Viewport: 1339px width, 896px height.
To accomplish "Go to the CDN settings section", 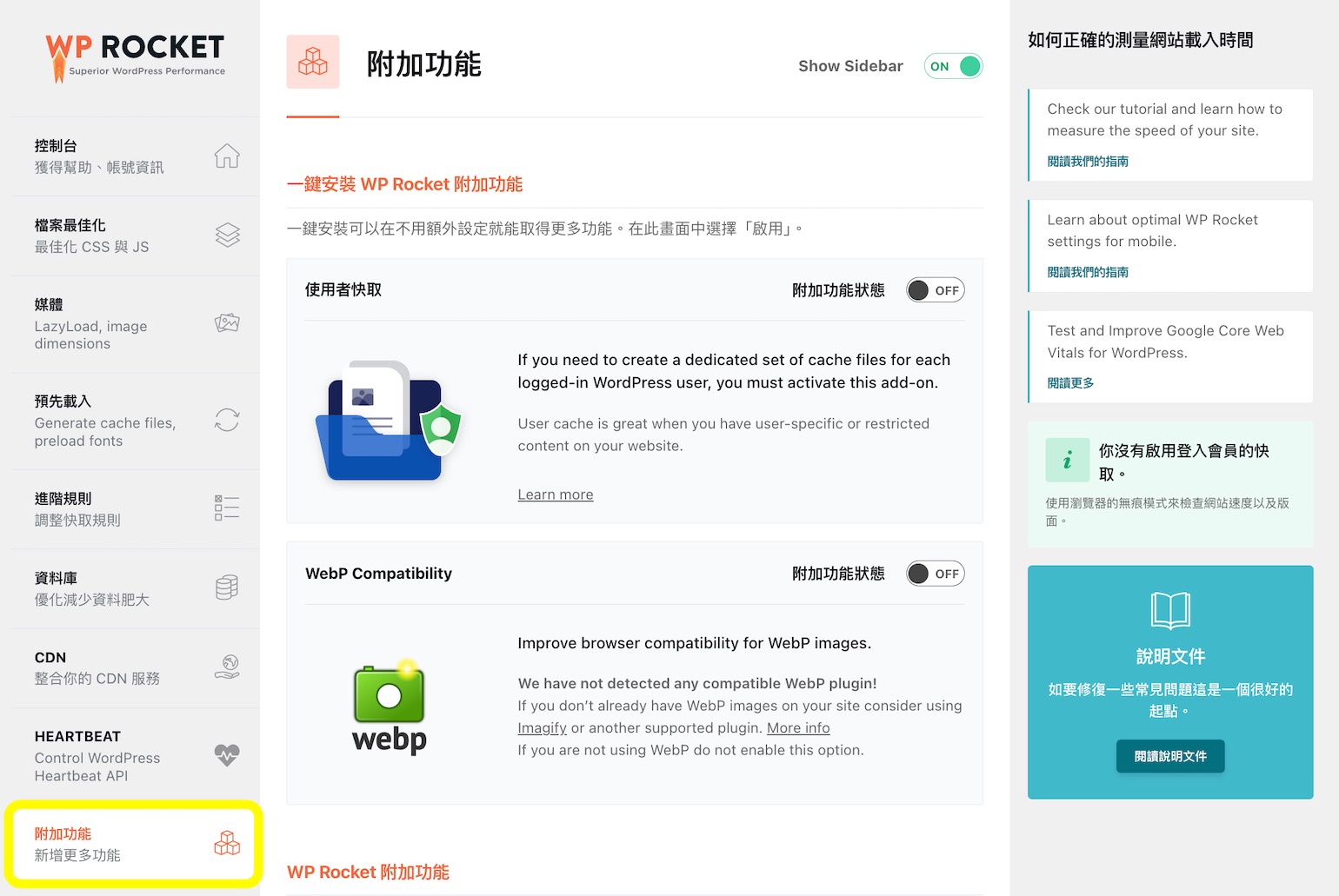I will (x=135, y=667).
